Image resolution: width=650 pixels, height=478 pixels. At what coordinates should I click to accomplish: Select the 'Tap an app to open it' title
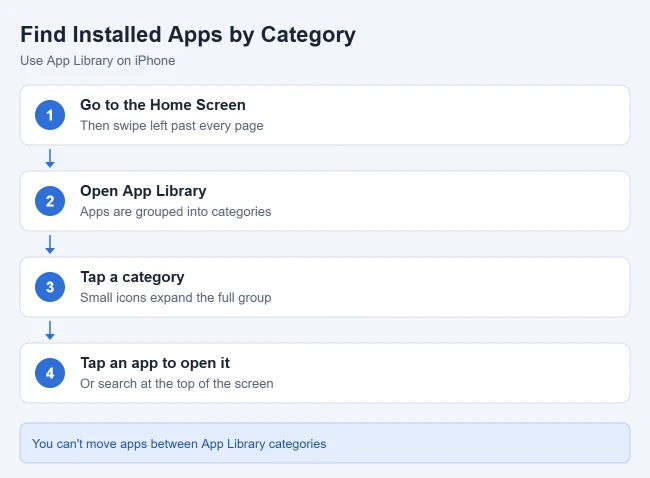point(155,363)
